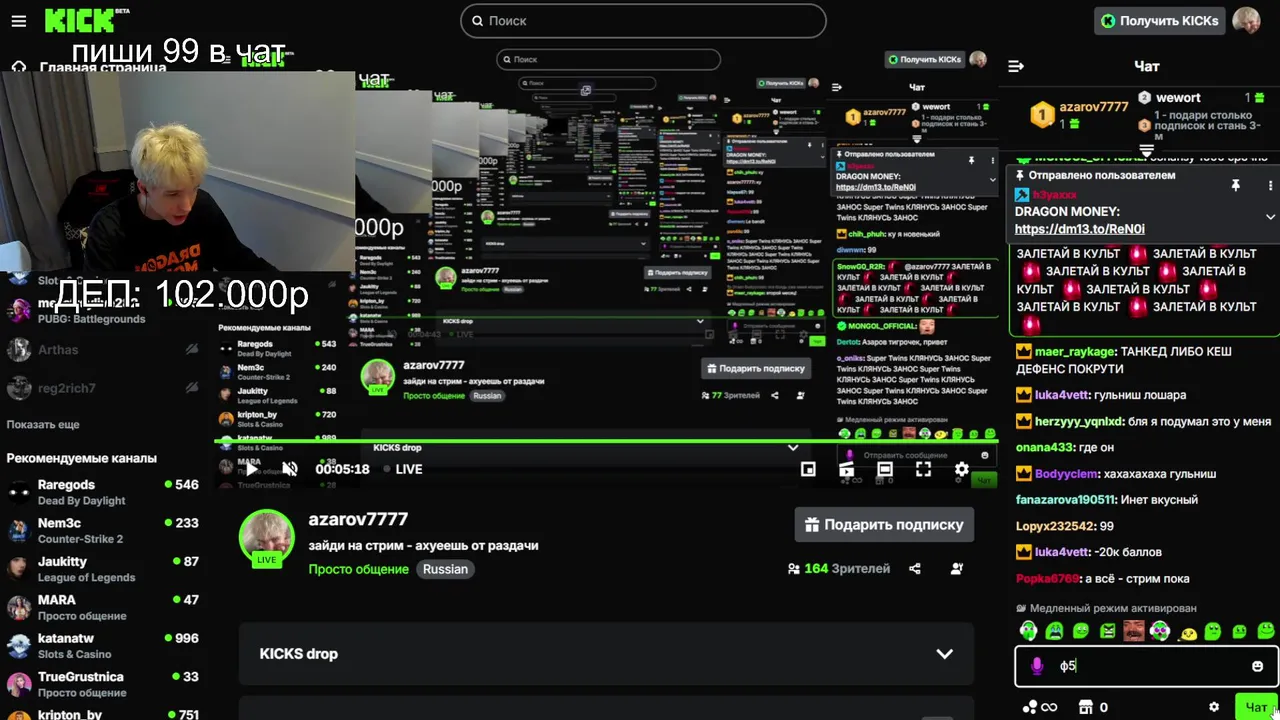This screenshot has height=720, width=1280.
Task: Switch the player to fullscreen
Action: 924,469
